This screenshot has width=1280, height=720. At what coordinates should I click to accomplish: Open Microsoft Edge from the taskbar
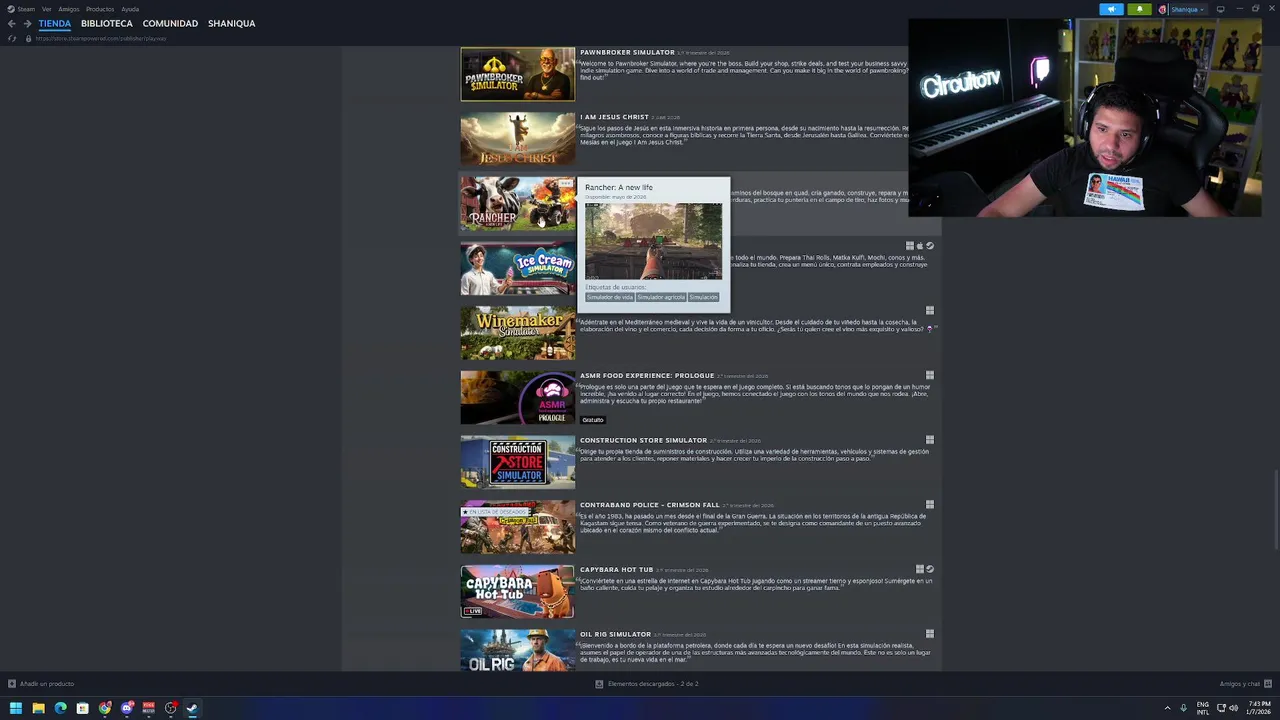coord(60,708)
